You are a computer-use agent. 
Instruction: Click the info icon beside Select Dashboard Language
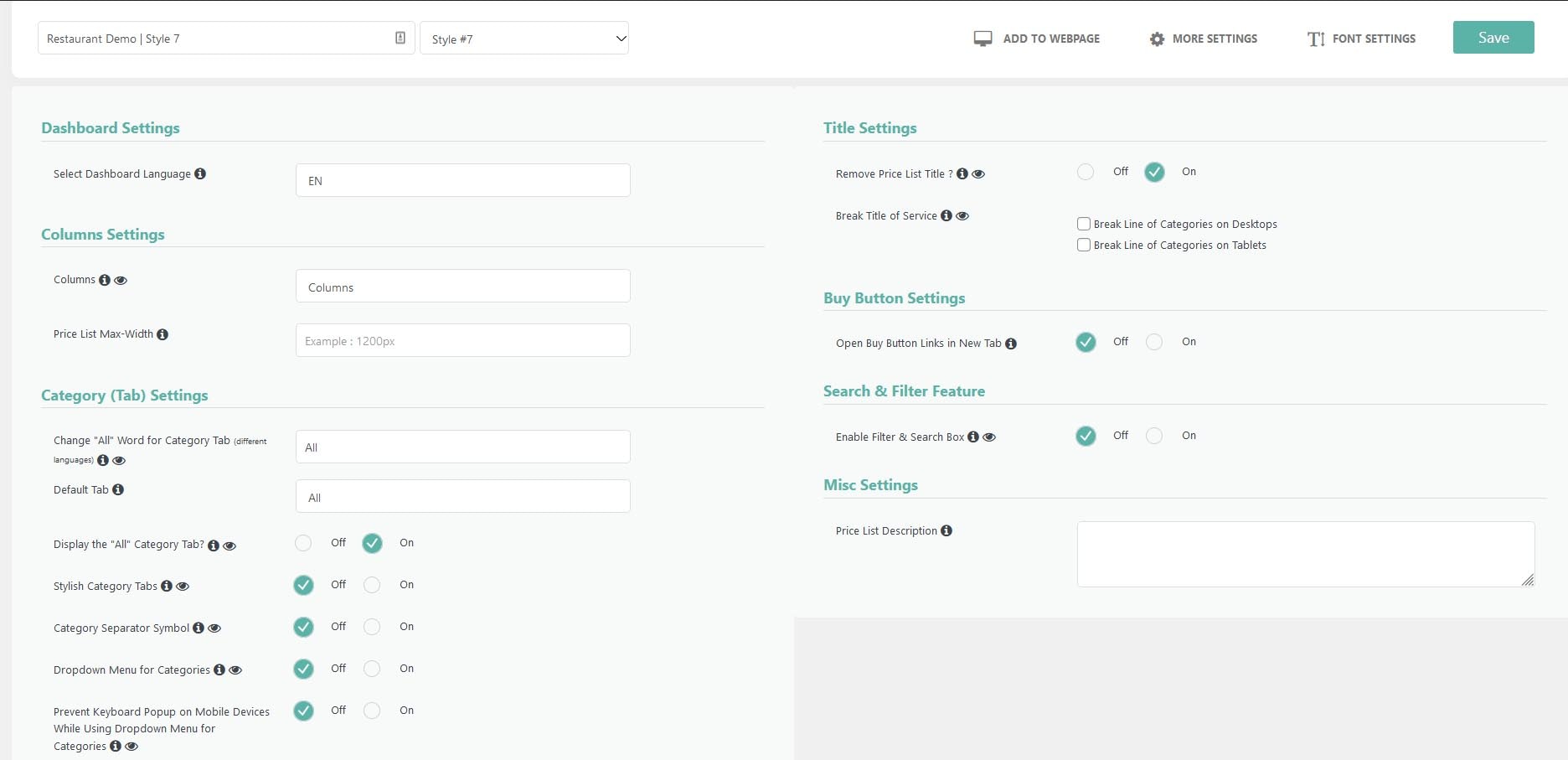pos(200,173)
